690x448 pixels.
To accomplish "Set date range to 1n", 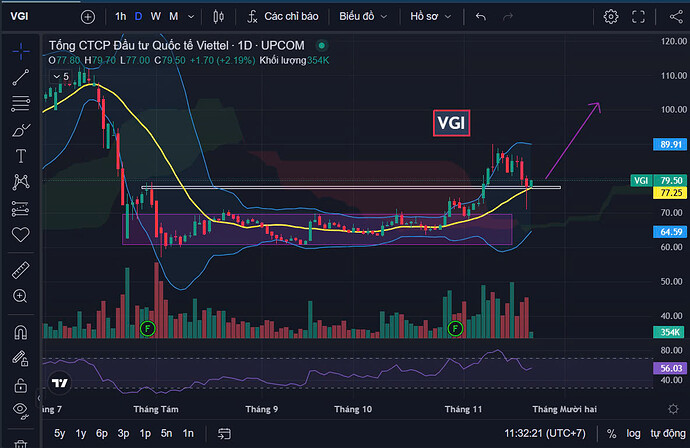I will (x=188, y=433).
